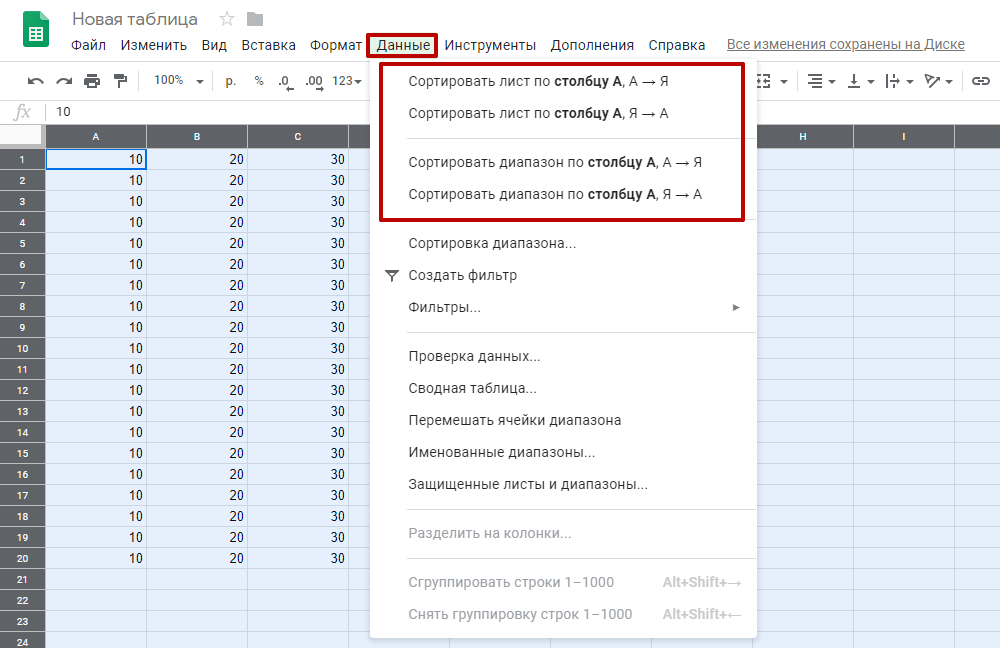Click cell B5 containing 20
The image size is (1000, 648).
point(197,244)
